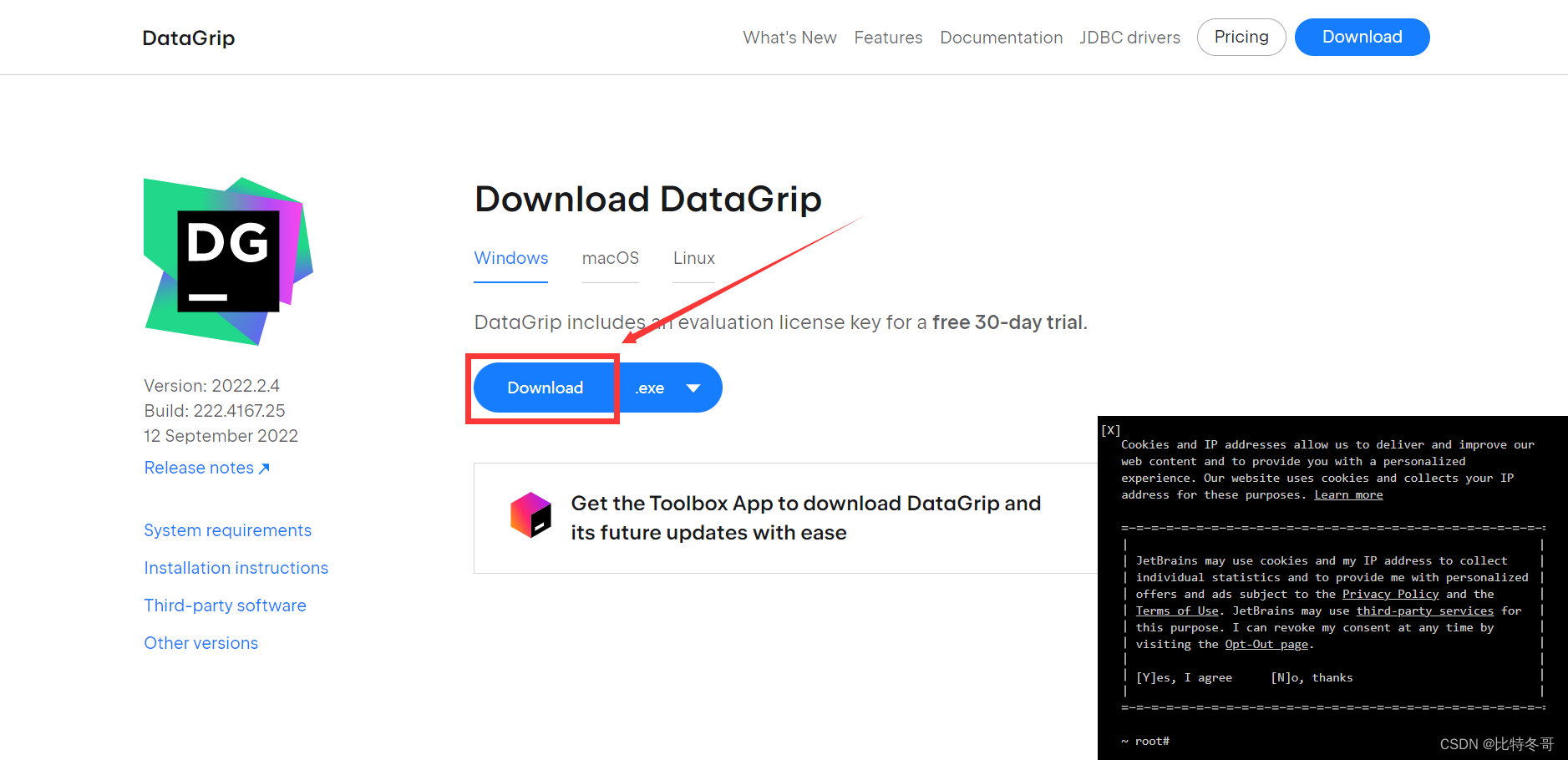Select the [N]o, thanks option
Screen dimensions: 1568x760
point(1312,677)
